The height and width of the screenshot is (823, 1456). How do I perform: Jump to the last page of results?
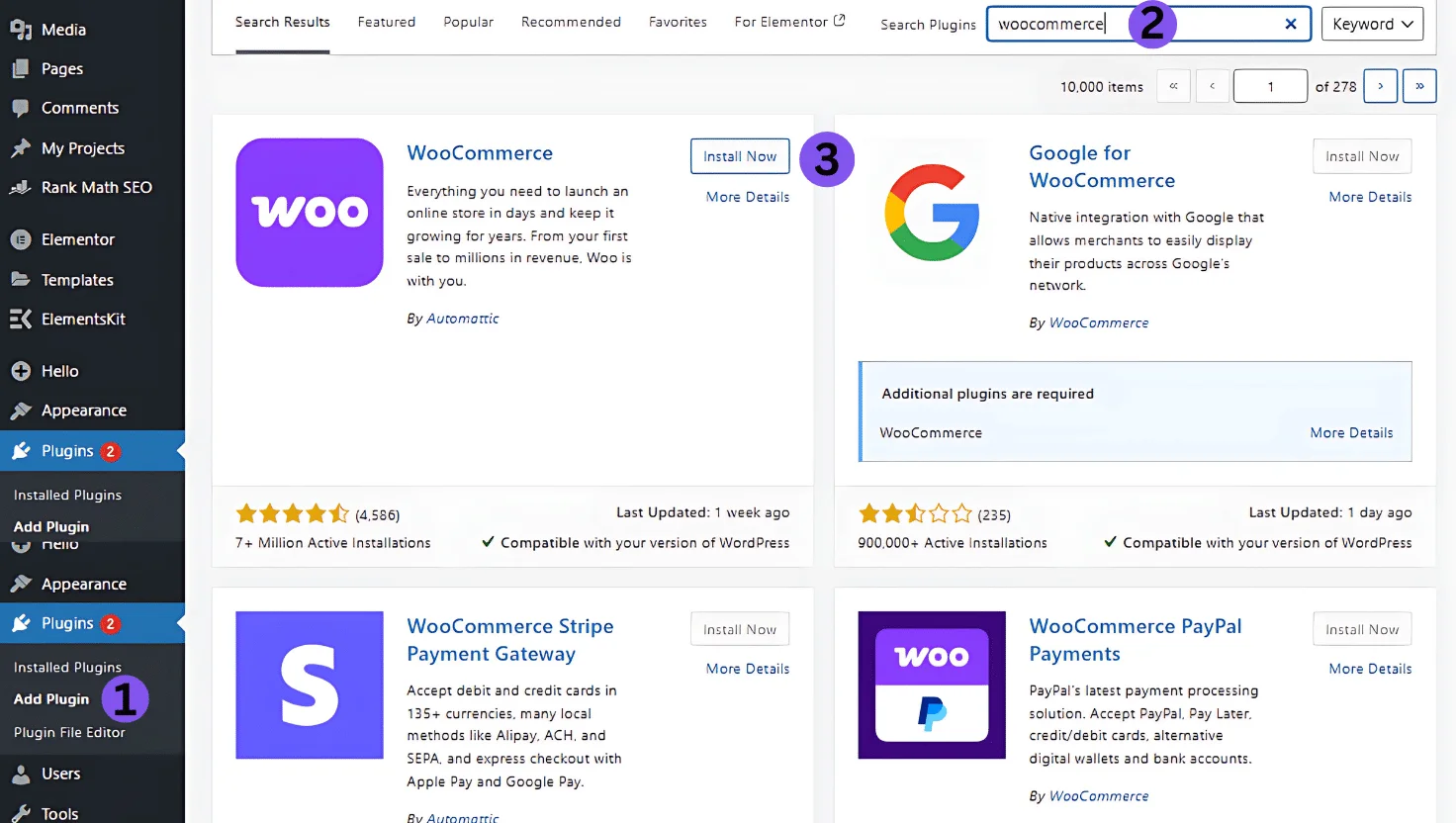pos(1419,86)
